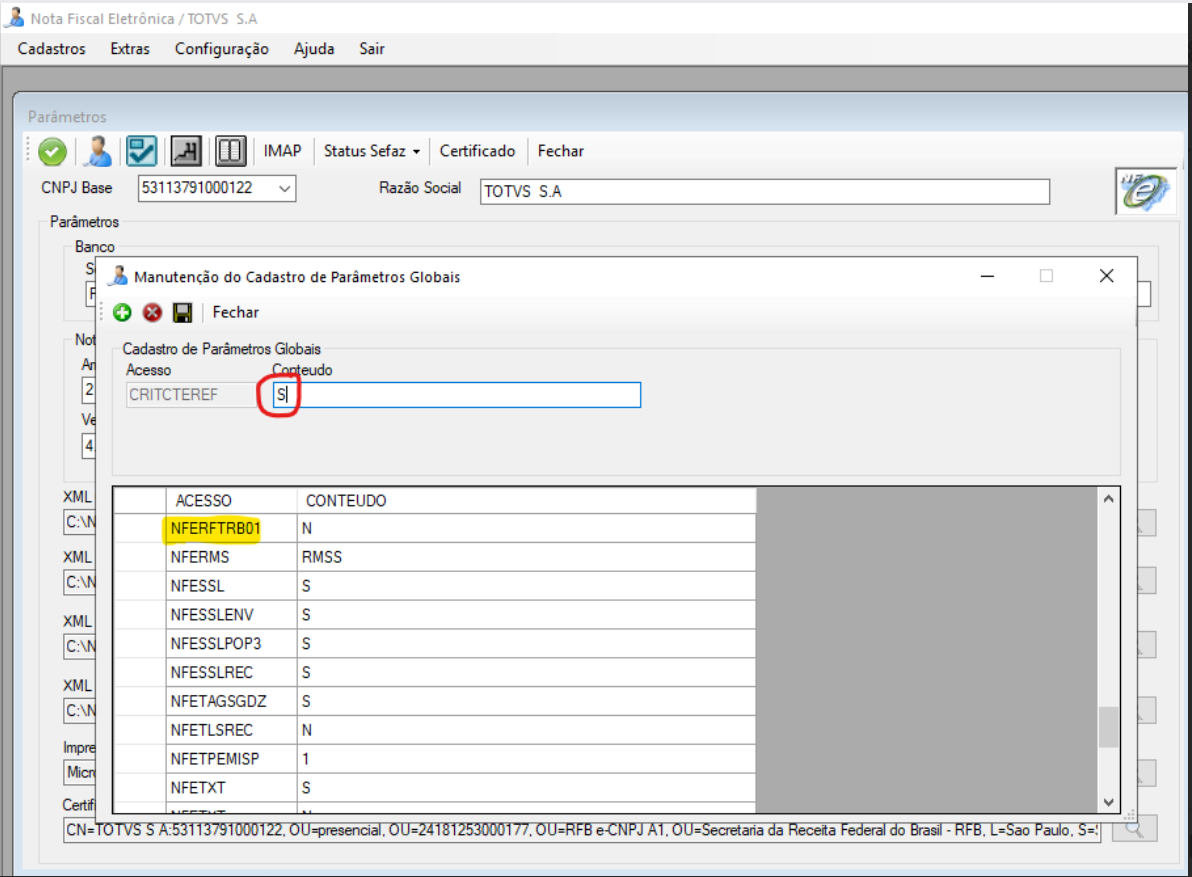Close the Parâmetros Globais dialog
The image size is (1192, 877).
coord(1107,276)
